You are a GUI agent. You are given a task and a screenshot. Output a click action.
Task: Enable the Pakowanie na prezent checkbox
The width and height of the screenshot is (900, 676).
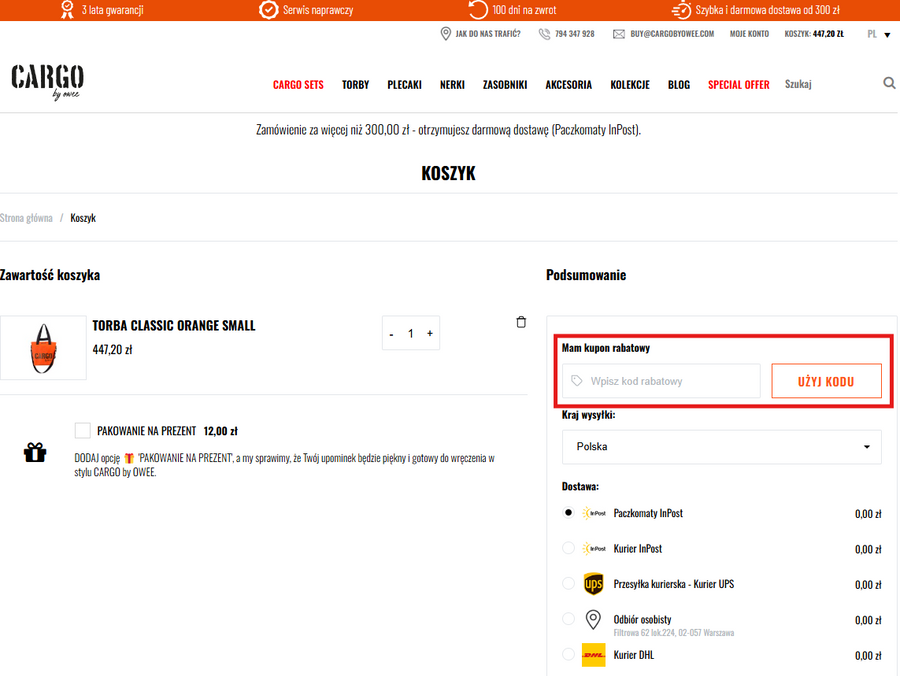pos(83,431)
